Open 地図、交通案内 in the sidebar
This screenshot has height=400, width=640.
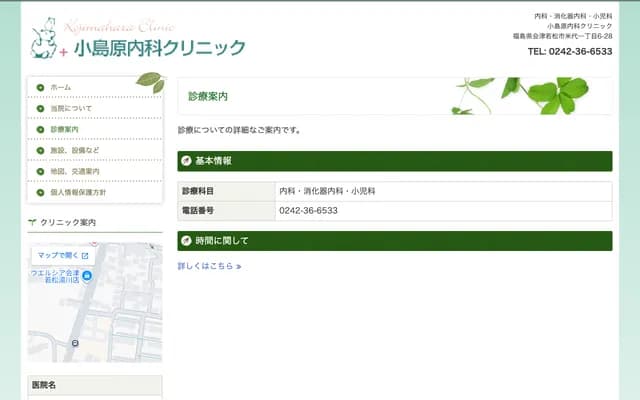tap(74, 171)
